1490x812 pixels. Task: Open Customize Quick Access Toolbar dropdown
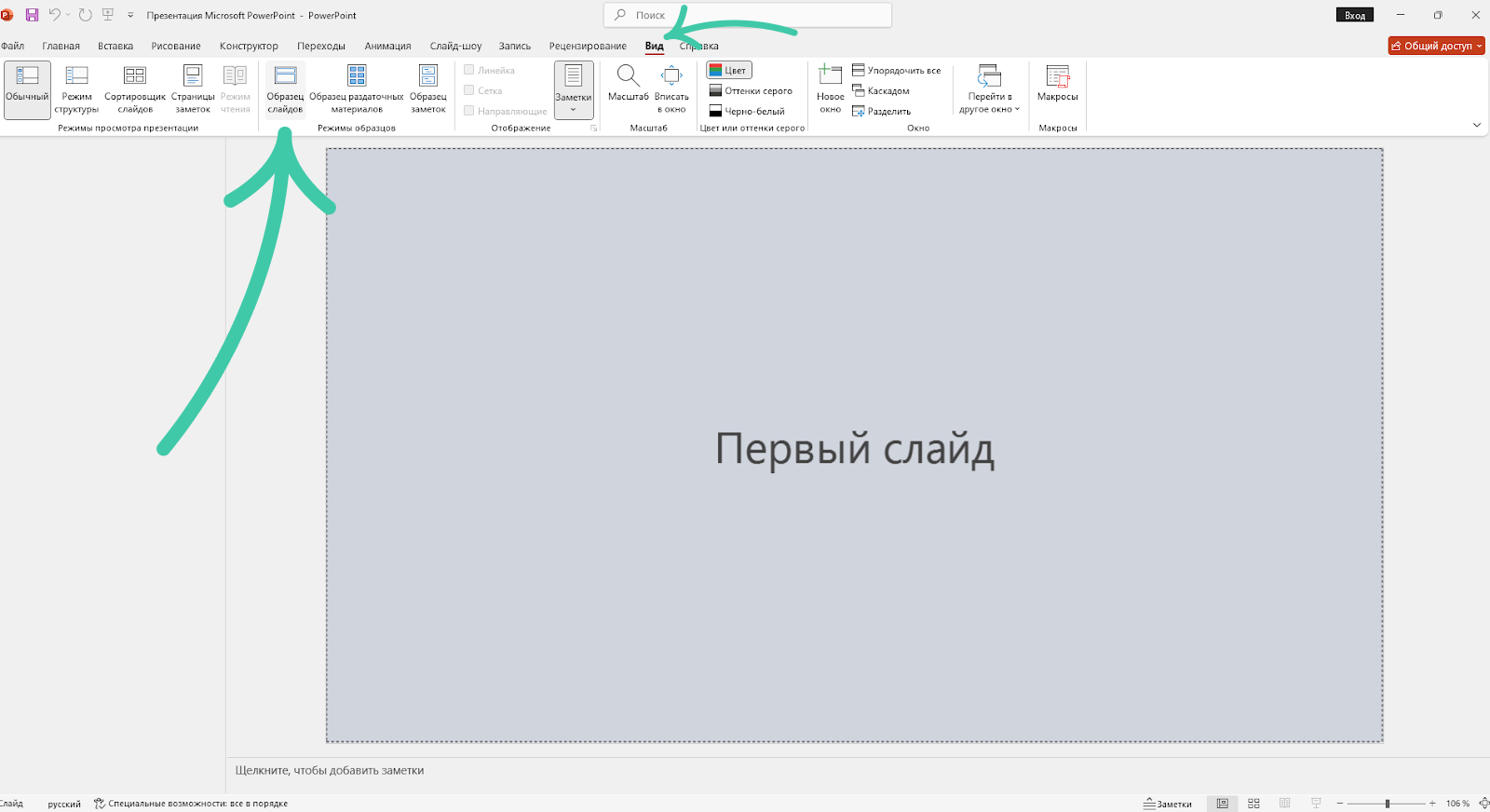pos(130,16)
